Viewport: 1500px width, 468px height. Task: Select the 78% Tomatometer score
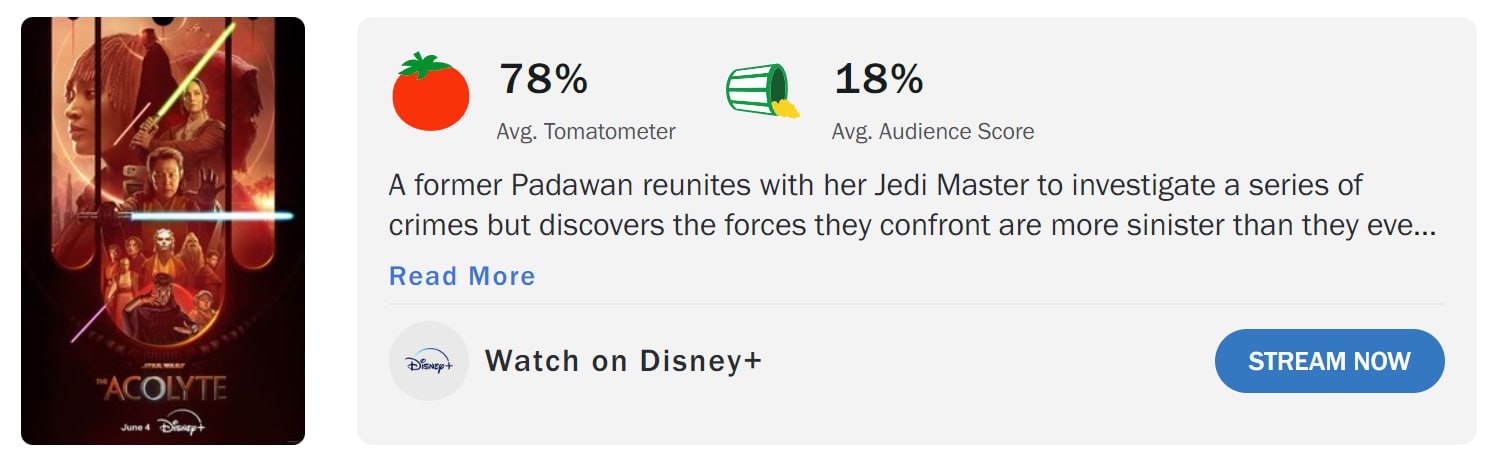tap(543, 79)
